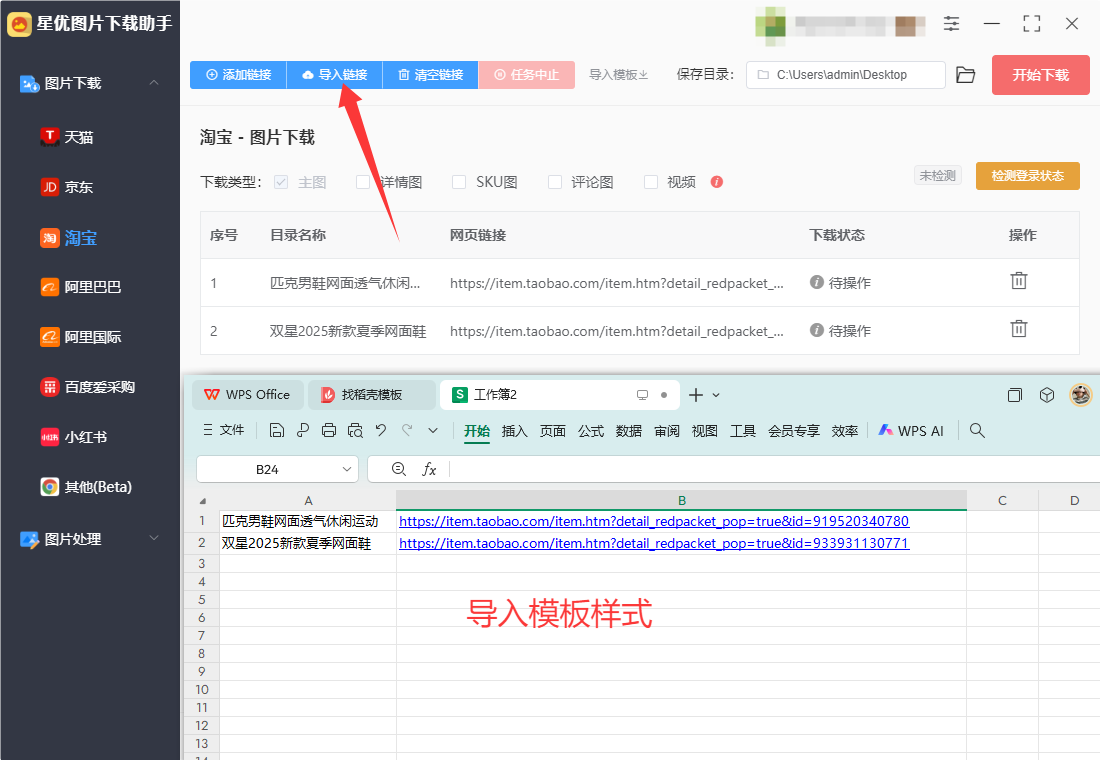Click the 添加链接 button

239,75
